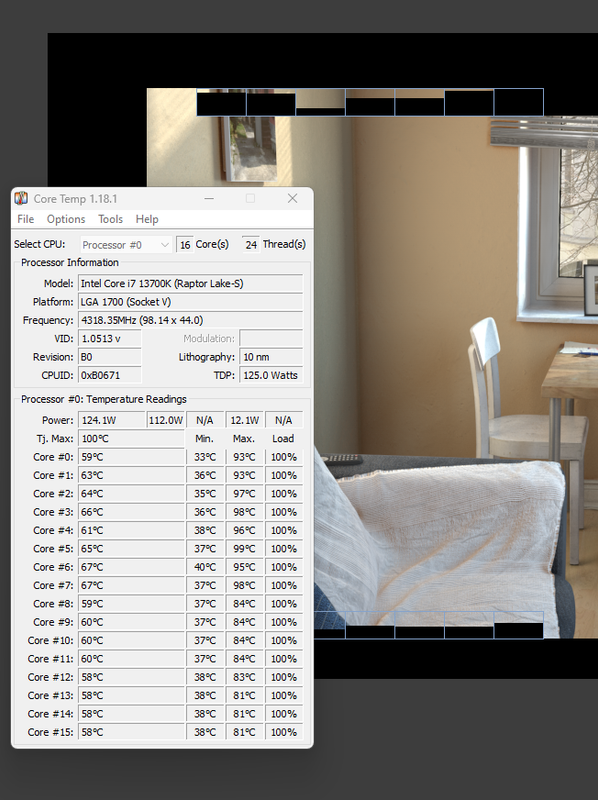Viewport: 598px width, 800px height.
Task: Click Core #3 current temperature 66°C
Action: click(x=131, y=512)
